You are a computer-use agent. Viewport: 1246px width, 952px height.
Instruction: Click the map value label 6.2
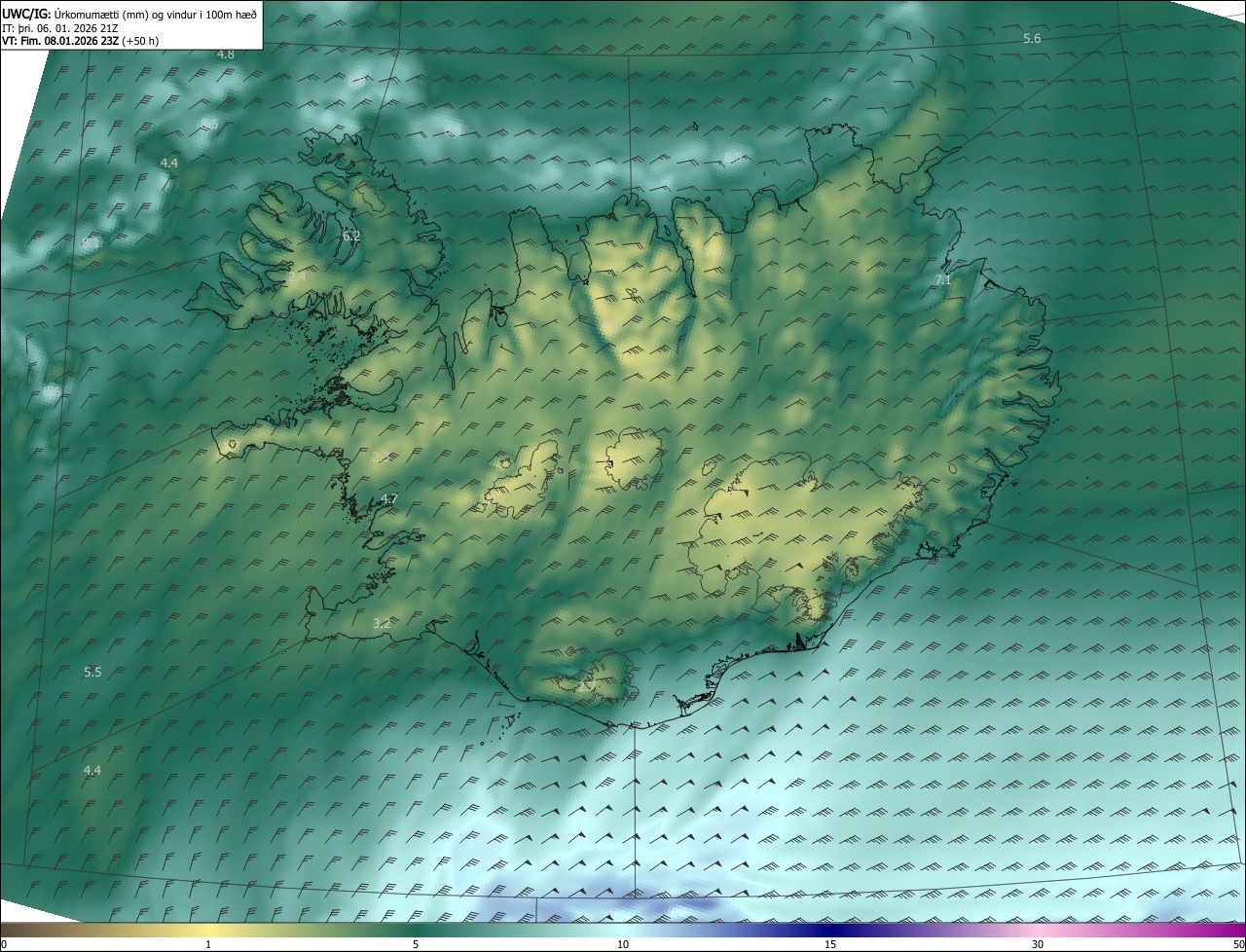click(351, 237)
